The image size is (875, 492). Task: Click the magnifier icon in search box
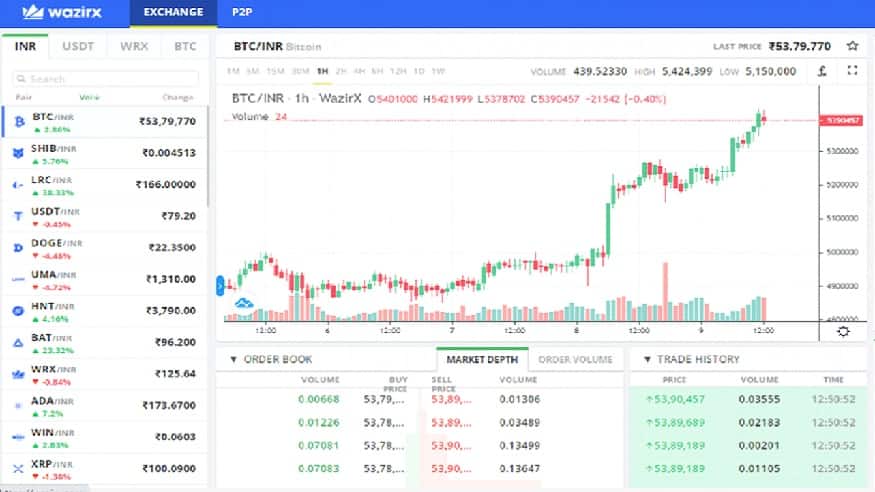pos(21,79)
